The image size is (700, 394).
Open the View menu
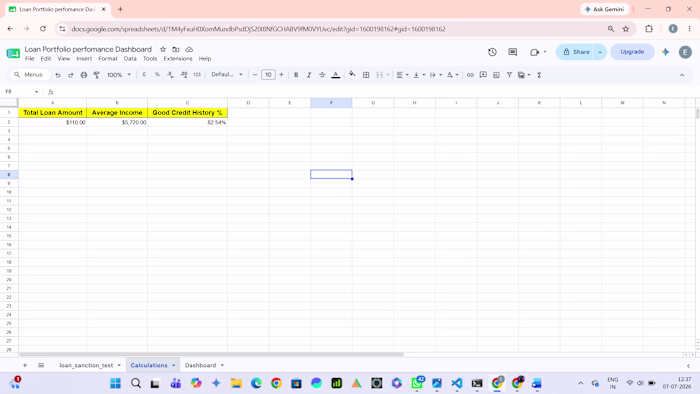pyautogui.click(x=64, y=58)
